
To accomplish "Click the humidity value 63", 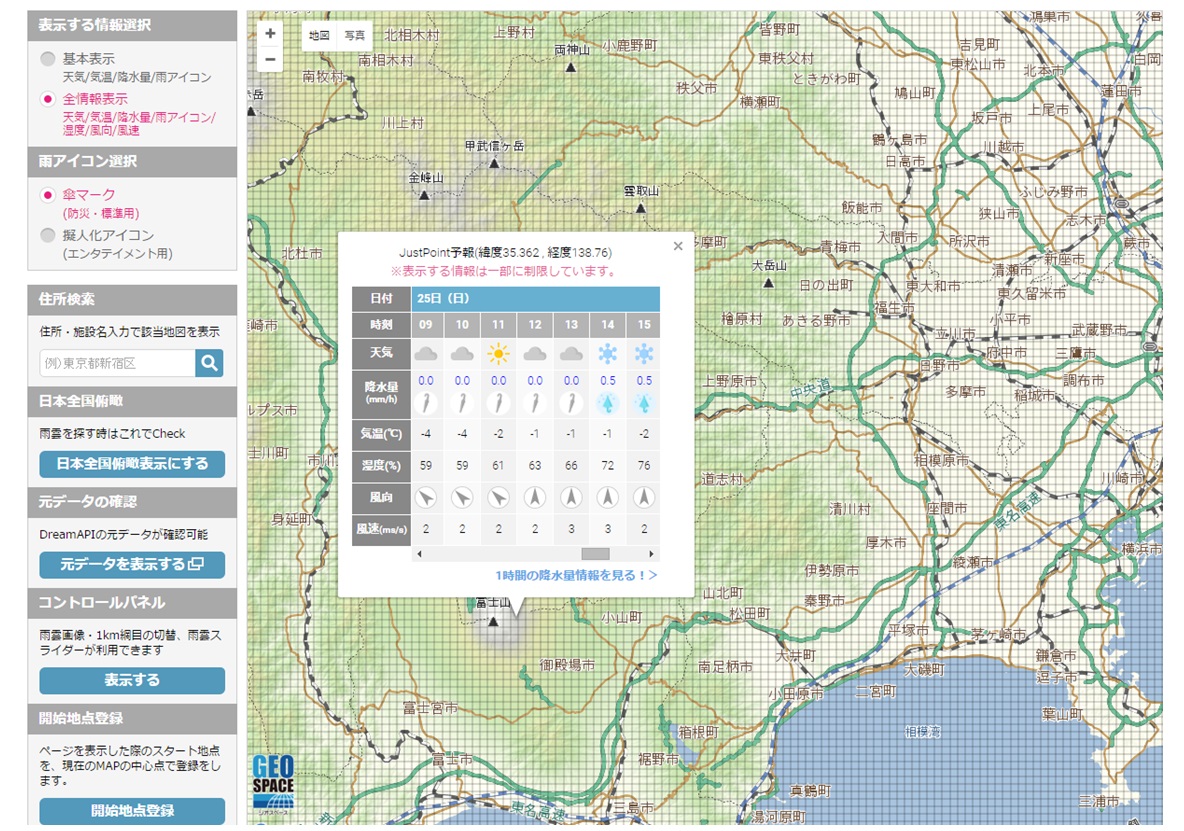I will tap(535, 466).
